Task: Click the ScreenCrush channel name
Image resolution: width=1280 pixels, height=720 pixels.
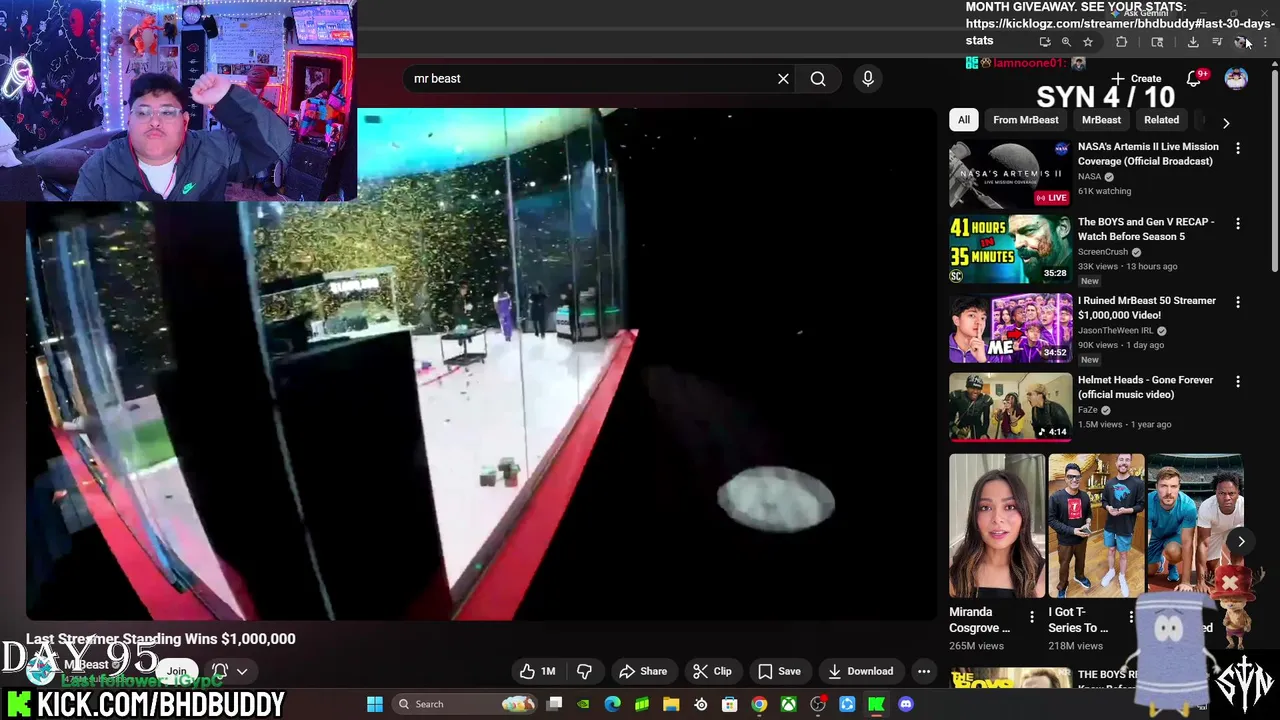Action: 1102,252
